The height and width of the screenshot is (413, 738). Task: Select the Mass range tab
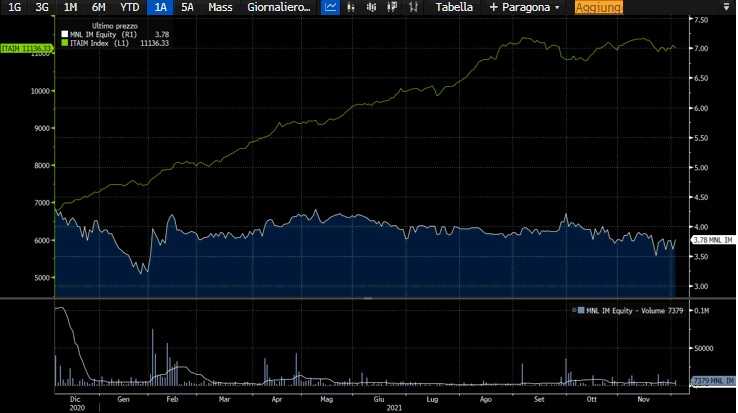coord(220,8)
